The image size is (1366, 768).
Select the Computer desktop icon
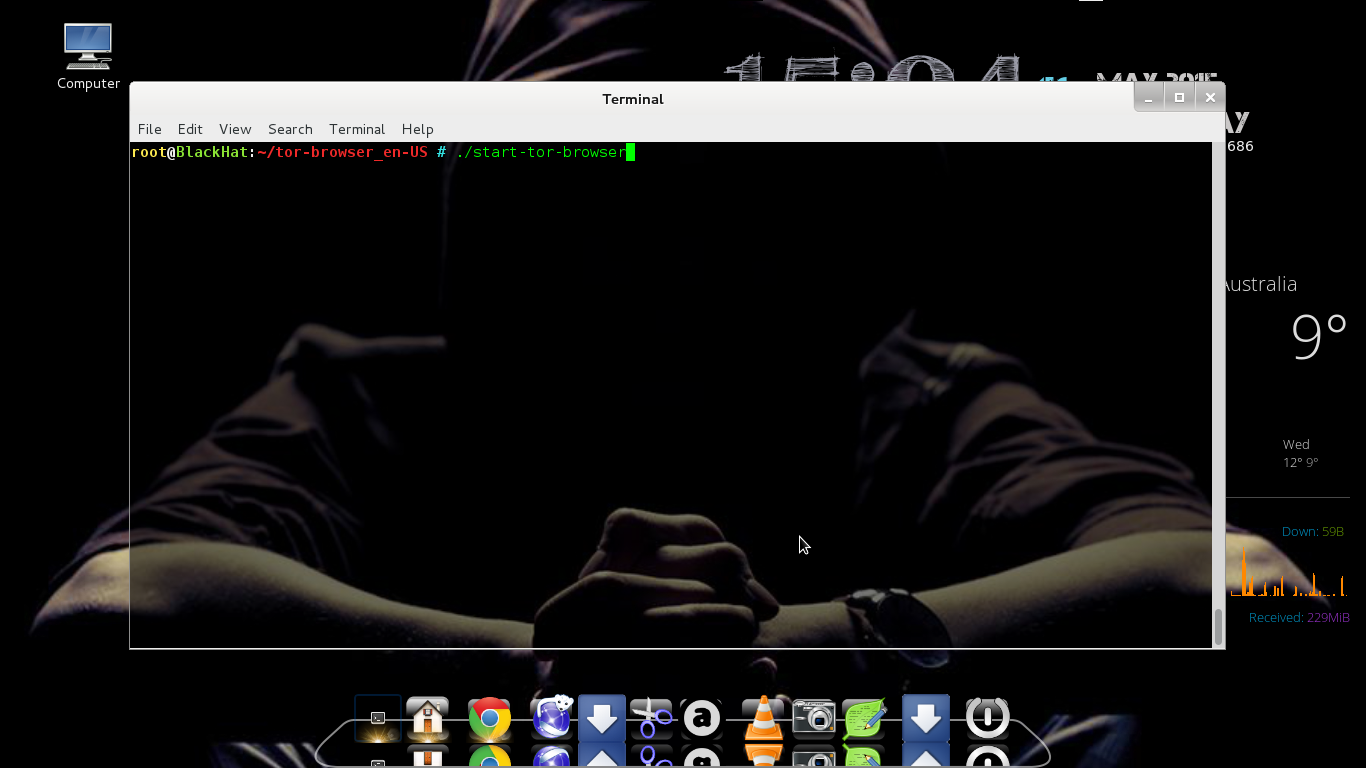(x=88, y=57)
